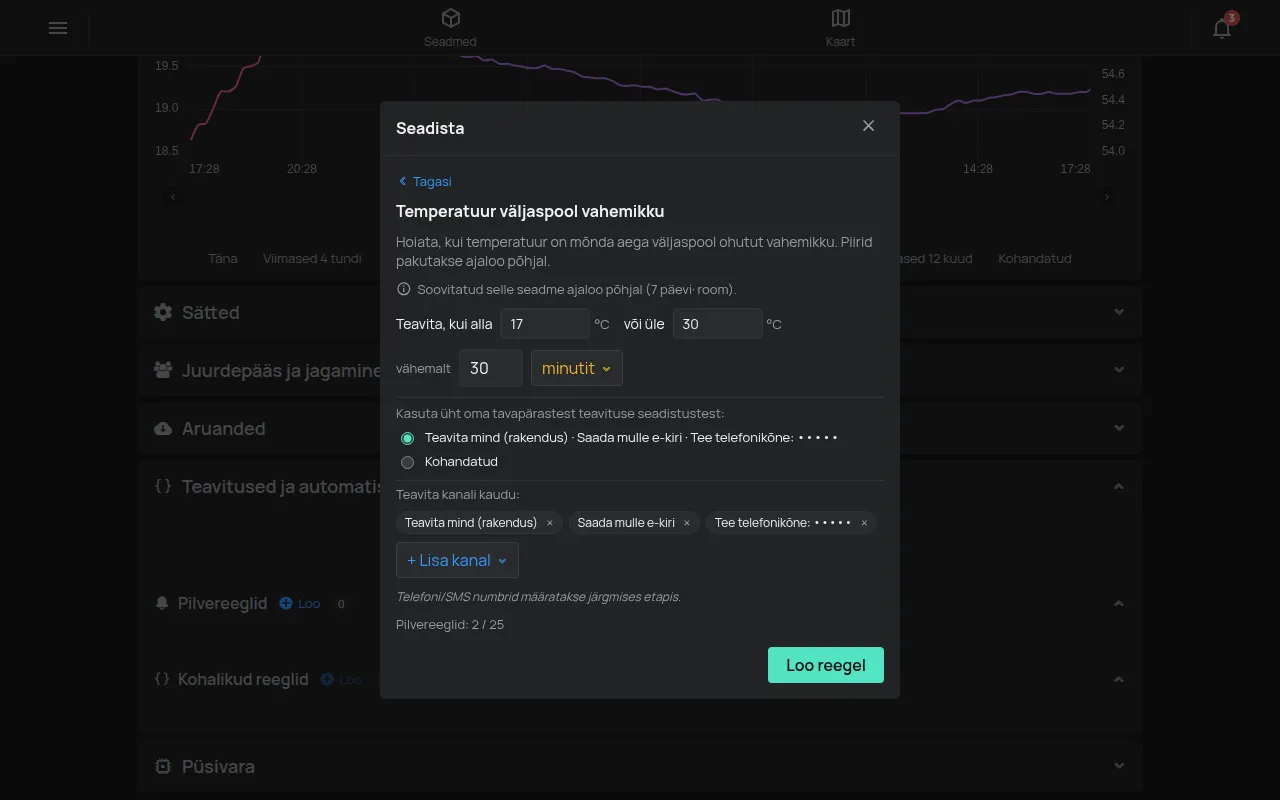Click Loo next to Pilvereeglid
This screenshot has height=800, width=1280.
[x=300, y=604]
